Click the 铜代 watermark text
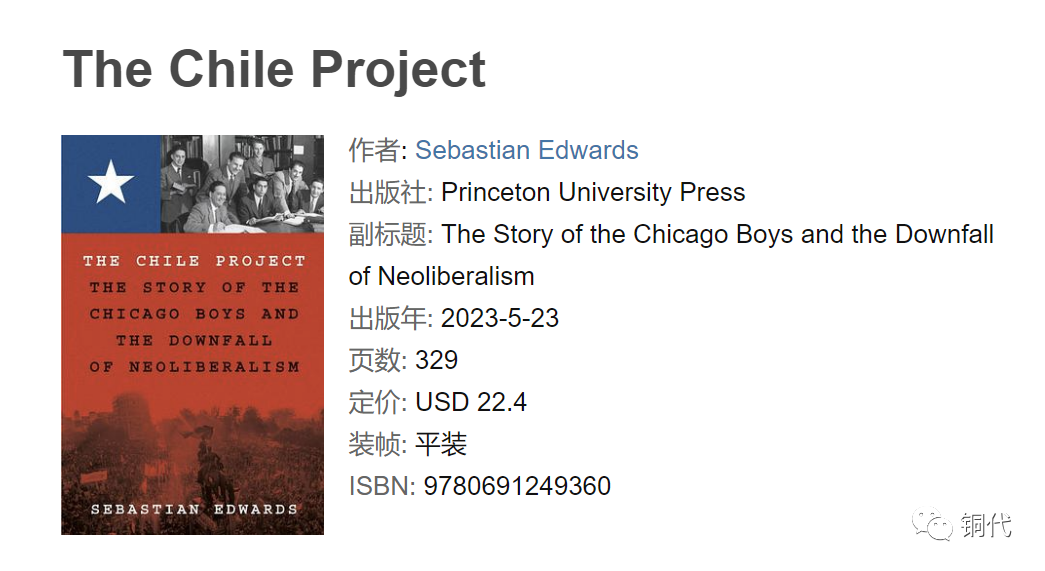This screenshot has width=1045, height=571. [x=986, y=525]
